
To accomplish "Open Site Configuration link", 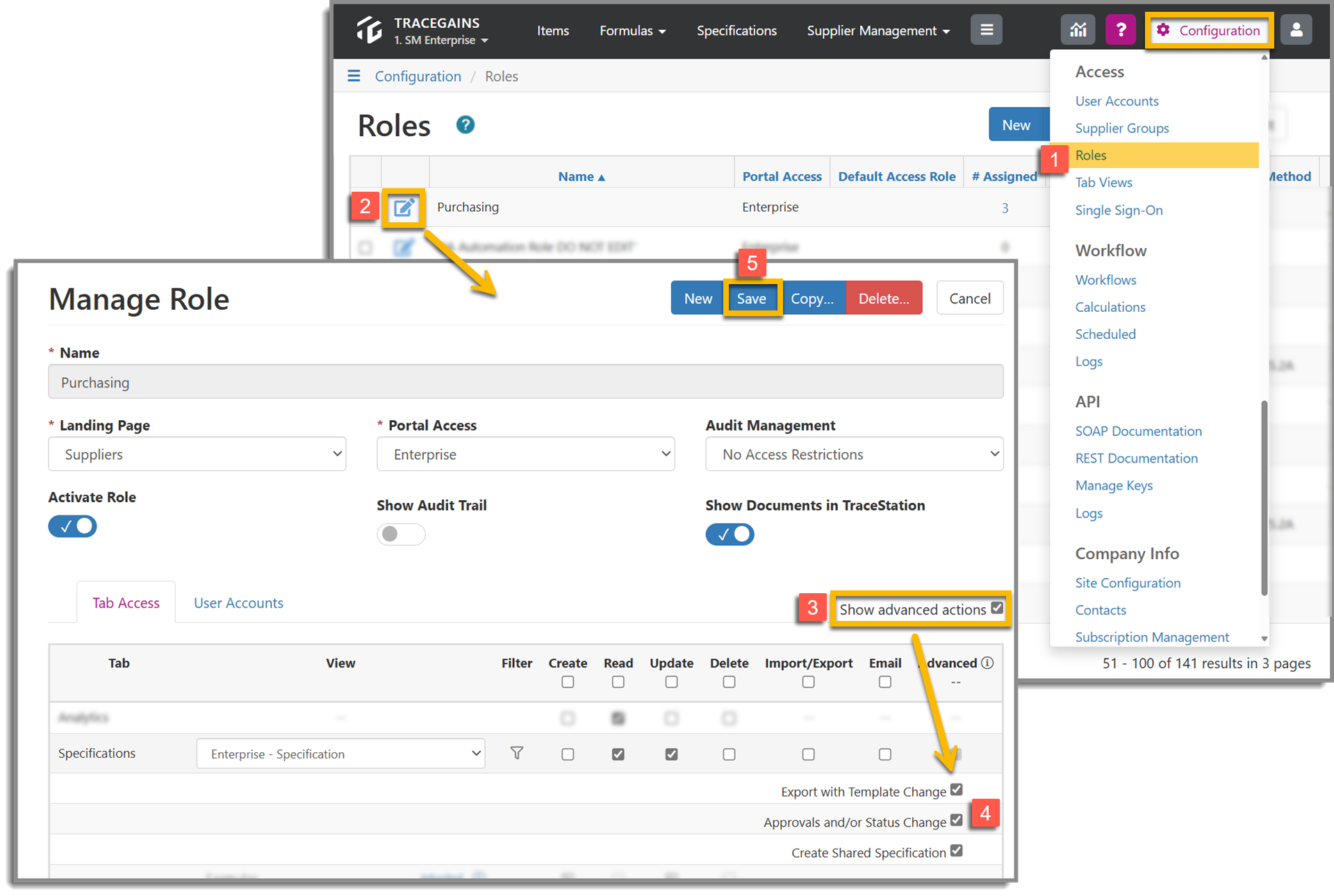I will click(x=1128, y=583).
